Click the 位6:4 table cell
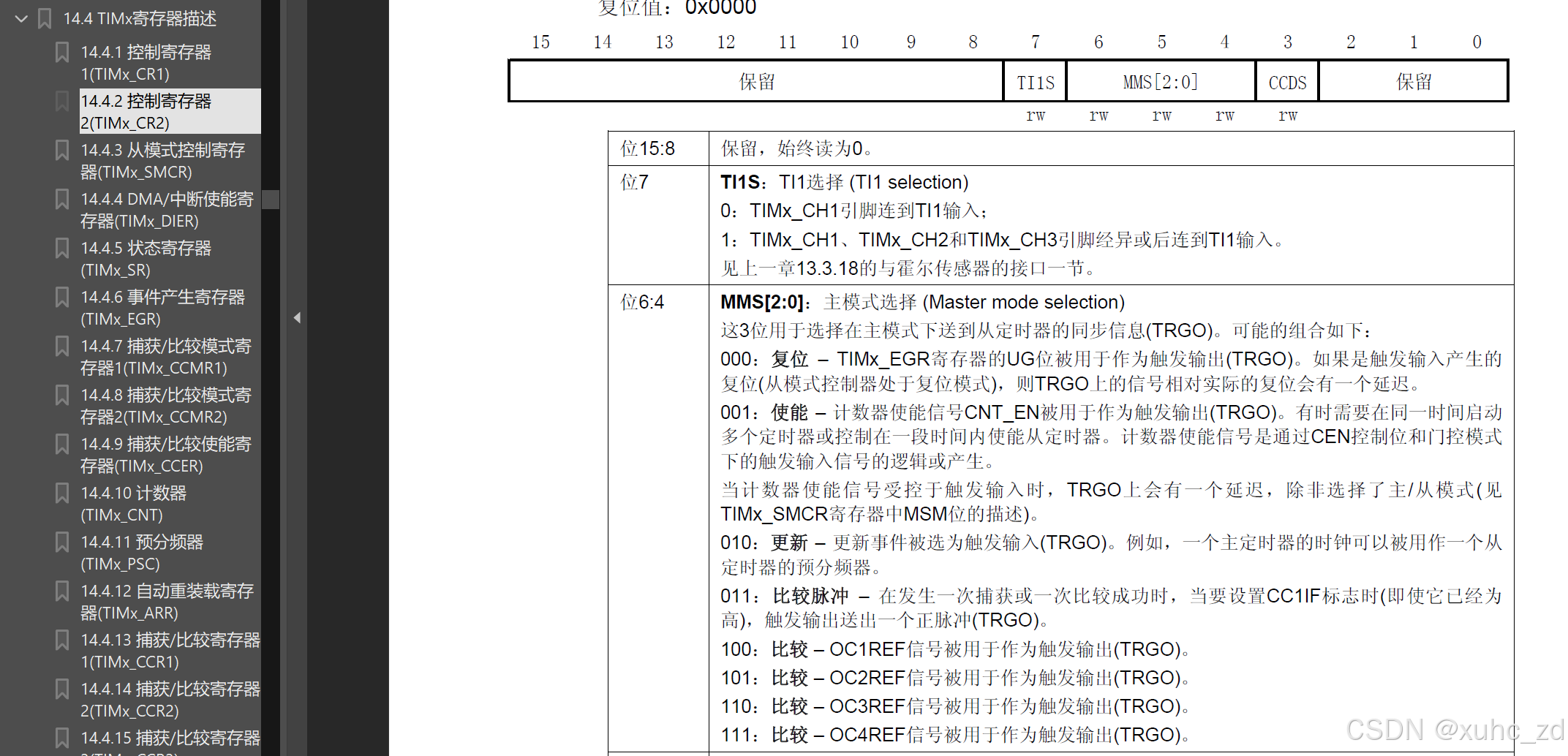1568x756 pixels. tap(658, 518)
